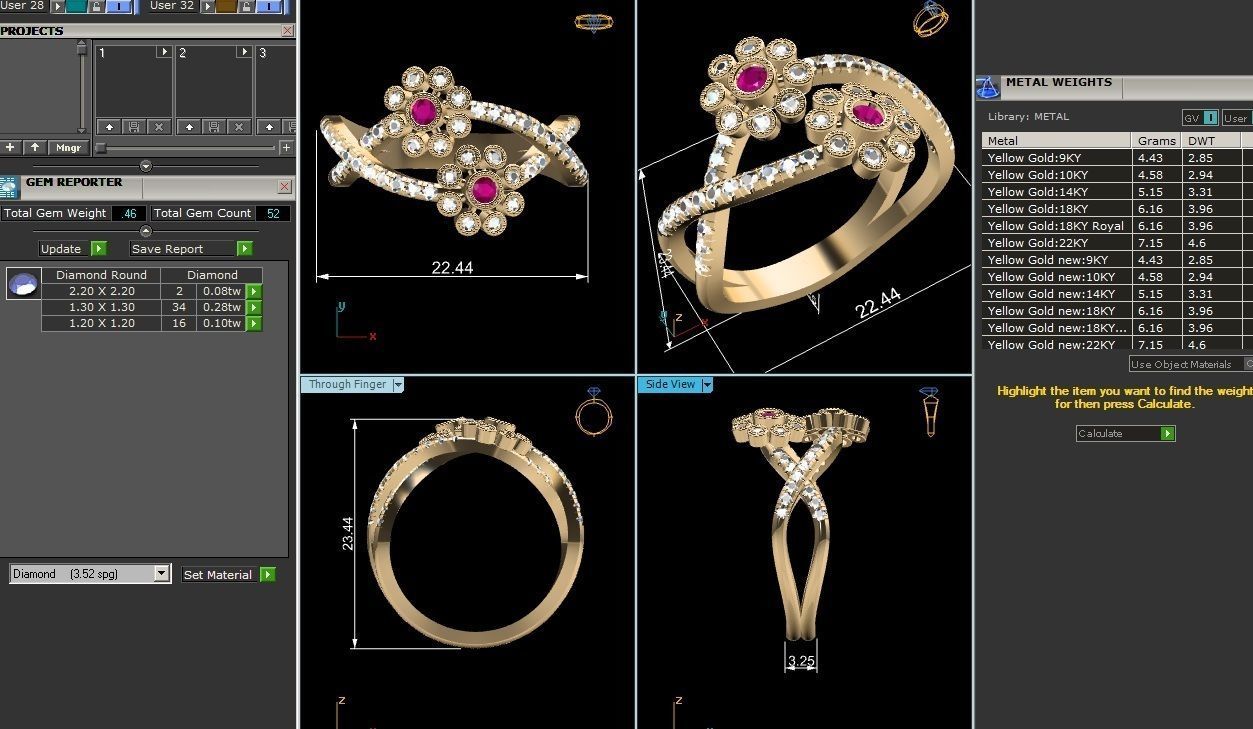Click the Update button
This screenshot has height=729, width=1253.
click(x=64, y=249)
